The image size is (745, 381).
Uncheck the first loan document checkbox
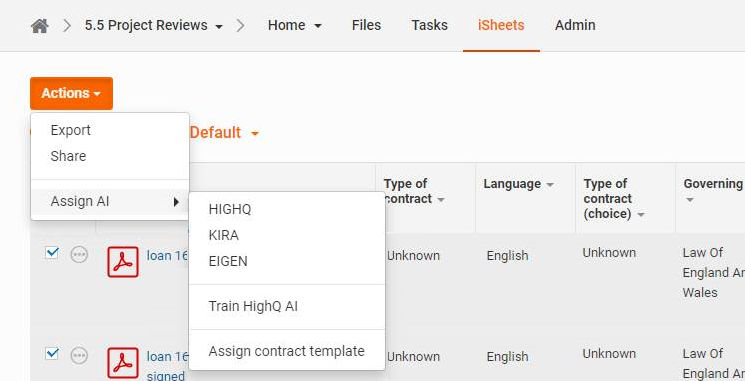[x=52, y=253]
